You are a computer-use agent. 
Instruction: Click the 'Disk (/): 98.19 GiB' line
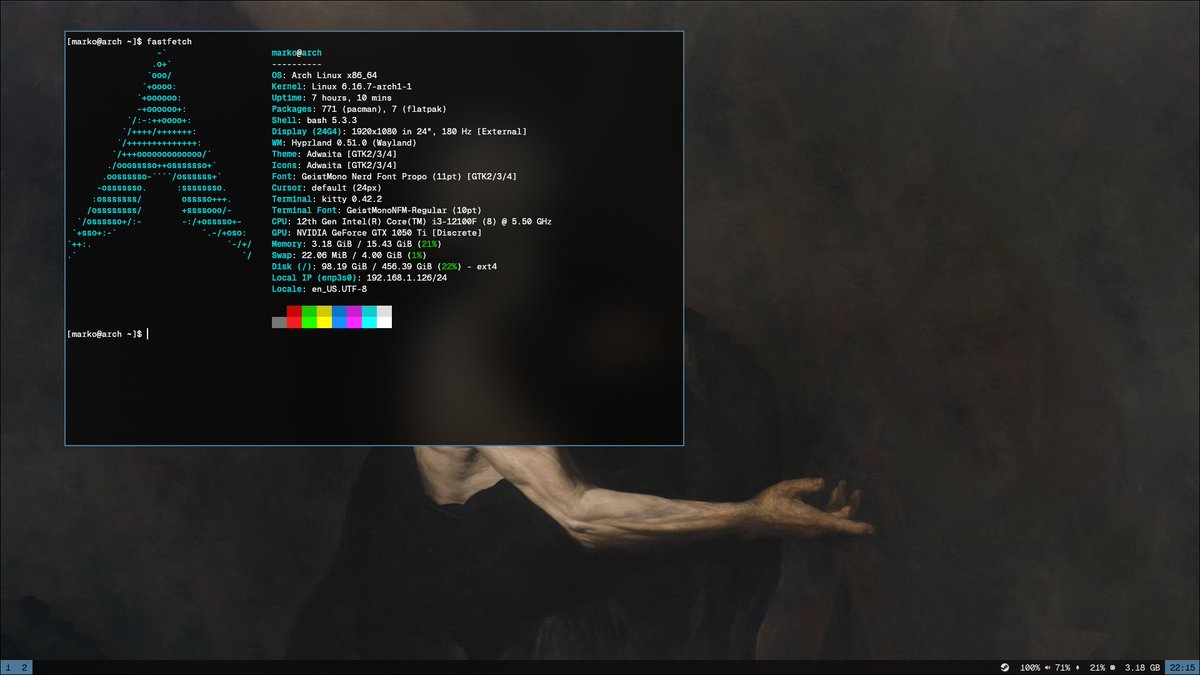(384, 267)
